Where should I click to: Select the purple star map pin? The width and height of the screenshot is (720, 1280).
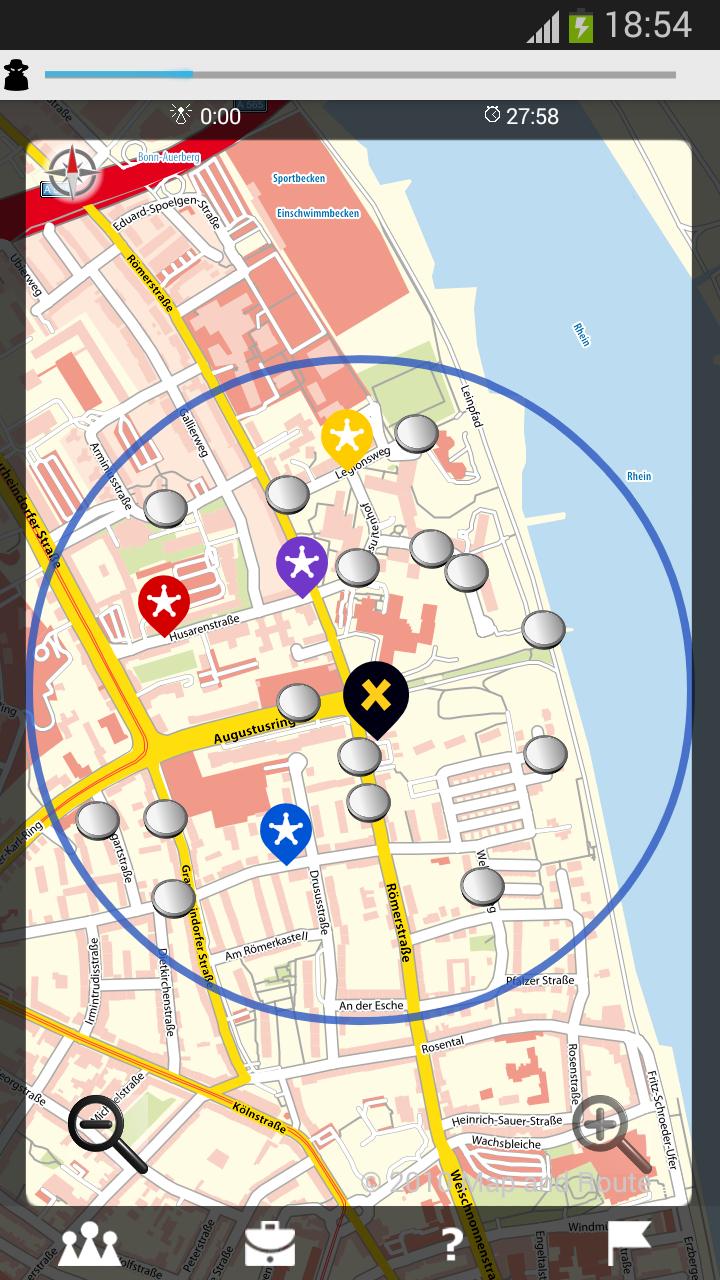pos(302,564)
